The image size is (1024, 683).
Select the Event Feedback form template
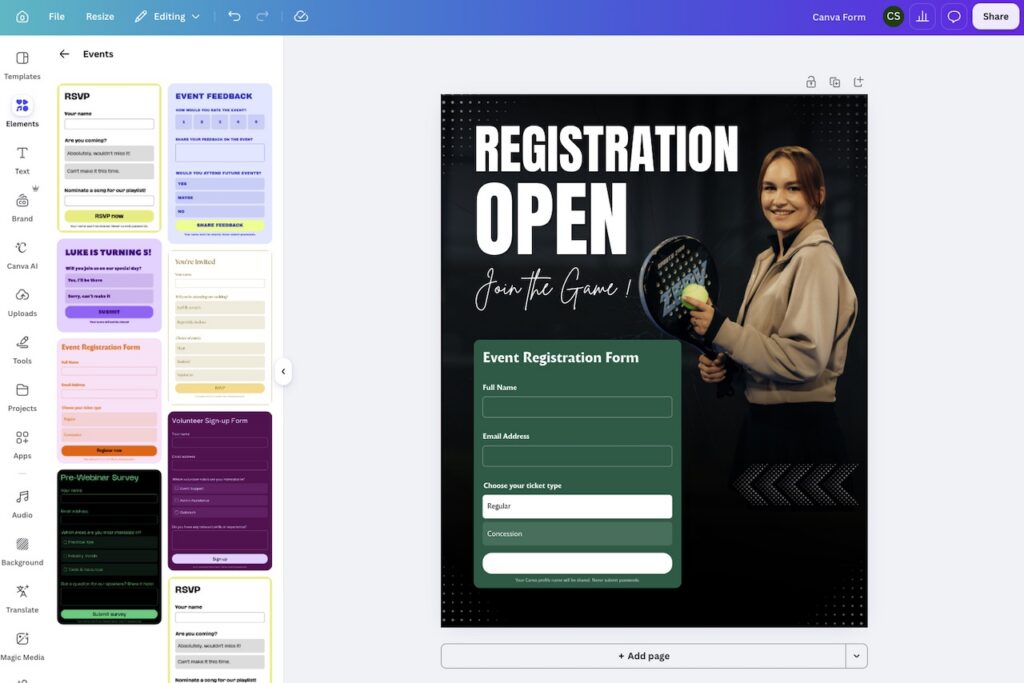(x=220, y=164)
